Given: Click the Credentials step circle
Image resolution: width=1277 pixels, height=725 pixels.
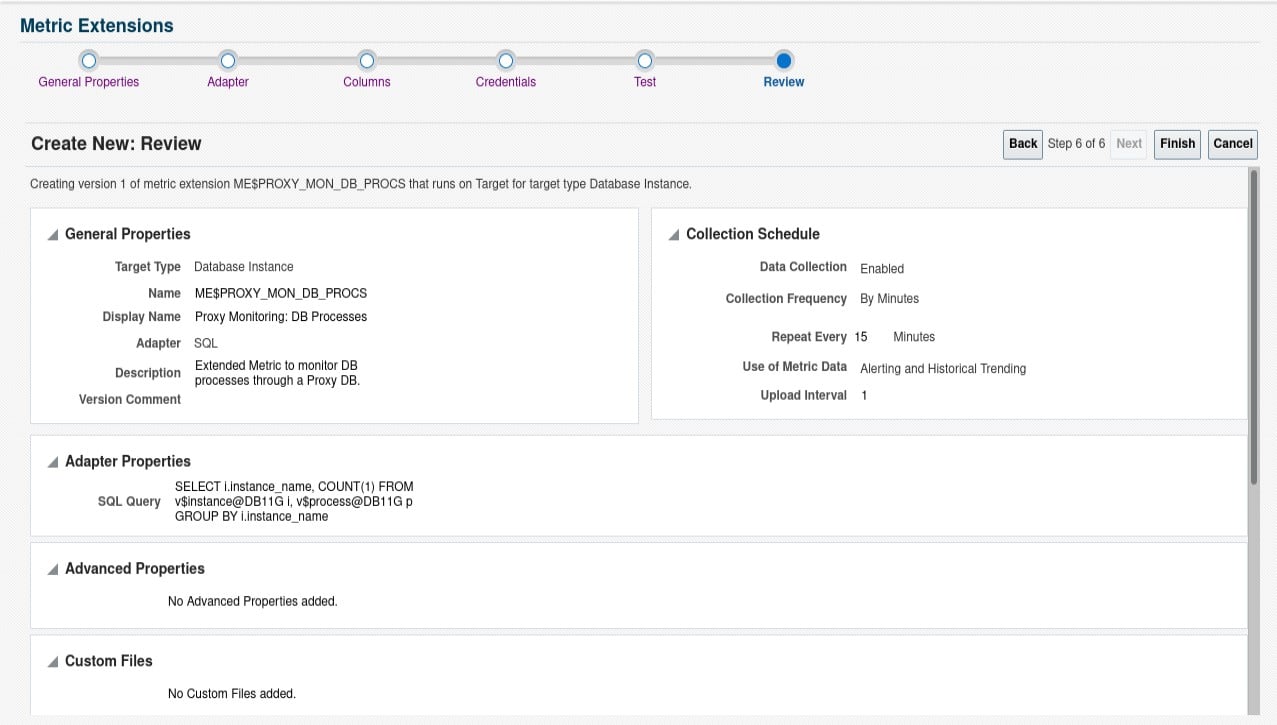Looking at the screenshot, I should pyautogui.click(x=505, y=59).
